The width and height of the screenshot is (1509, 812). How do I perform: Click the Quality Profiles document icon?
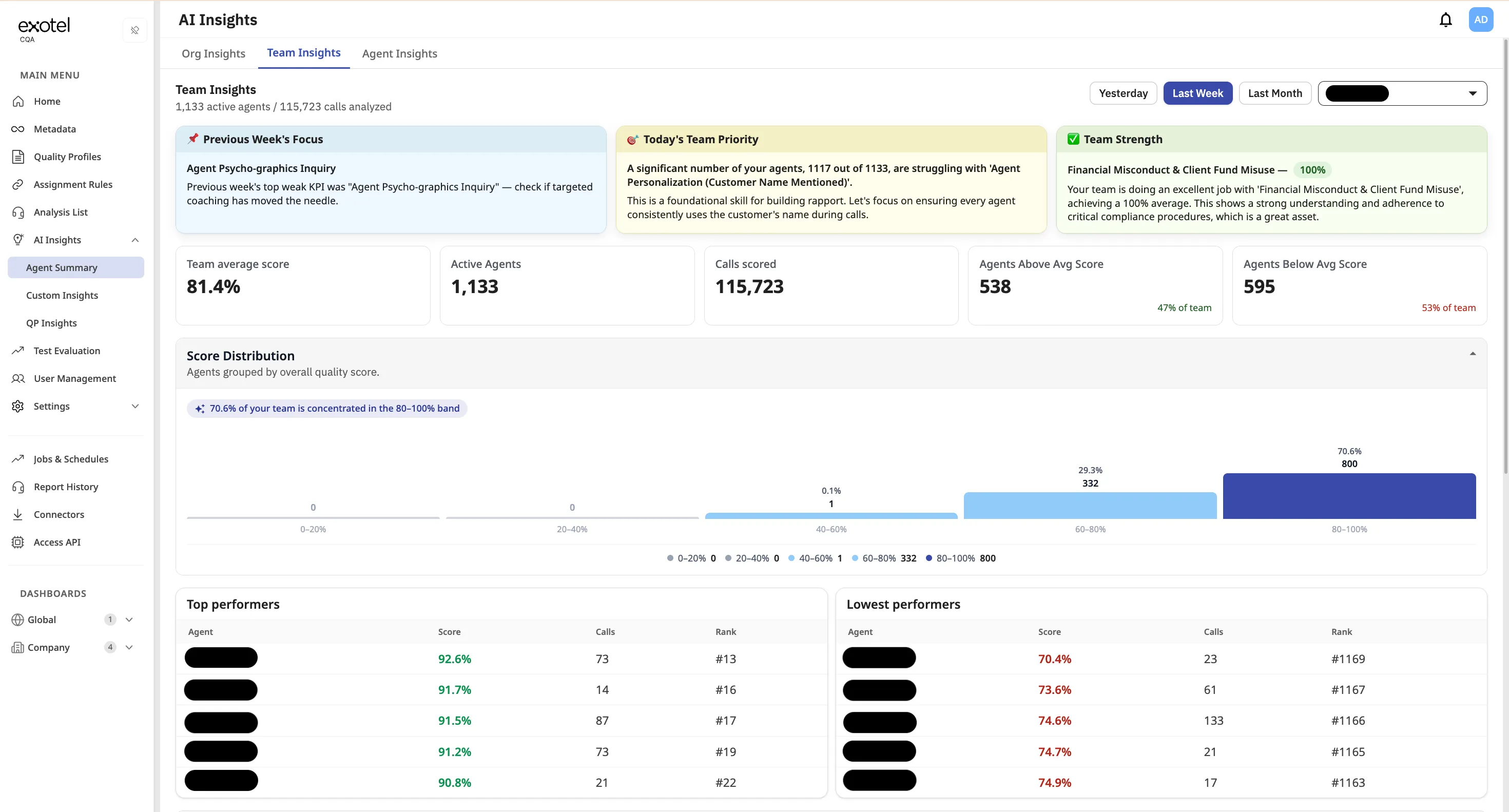click(x=18, y=157)
